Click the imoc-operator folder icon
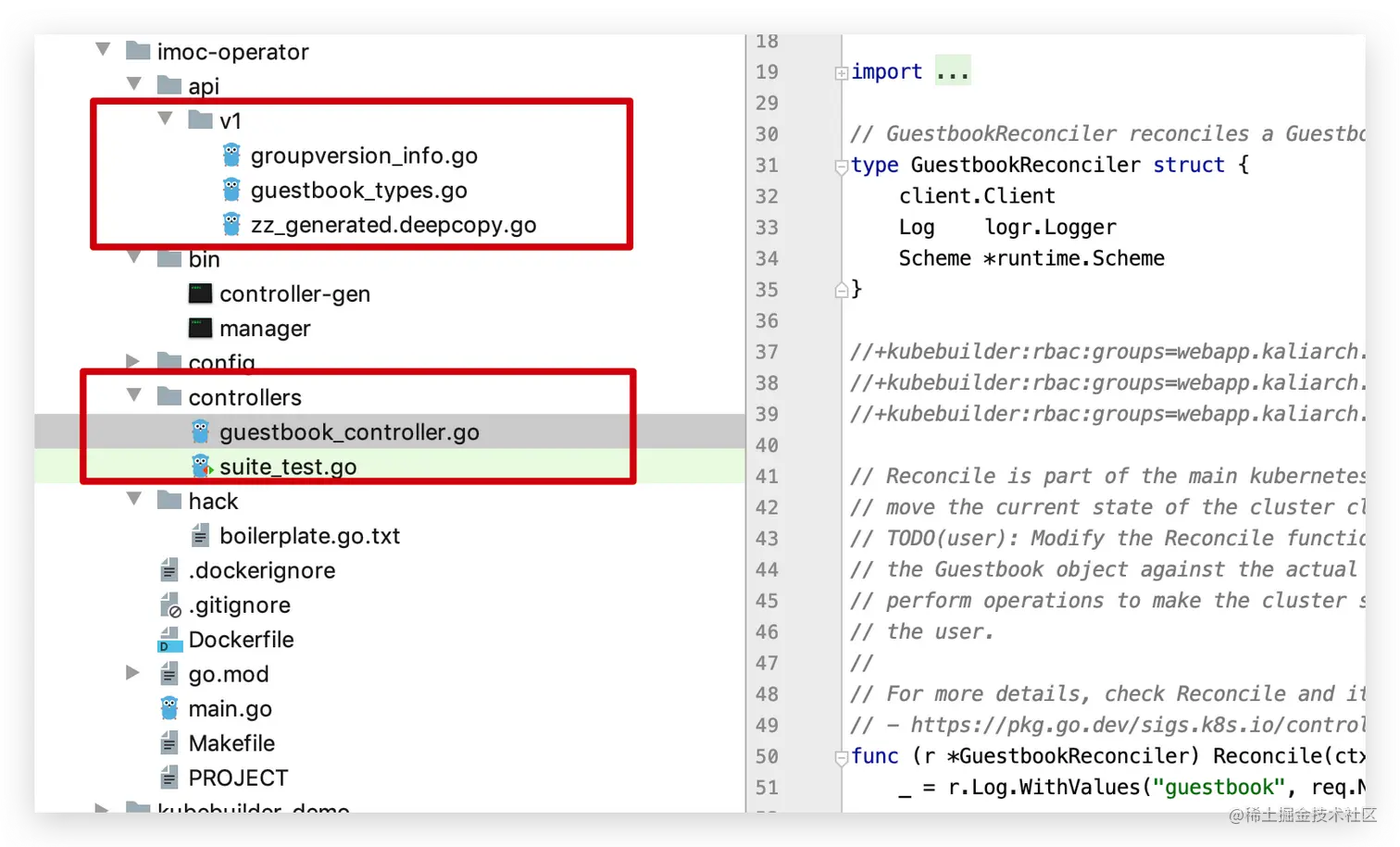Screen dimensions: 1400x847 point(138,50)
